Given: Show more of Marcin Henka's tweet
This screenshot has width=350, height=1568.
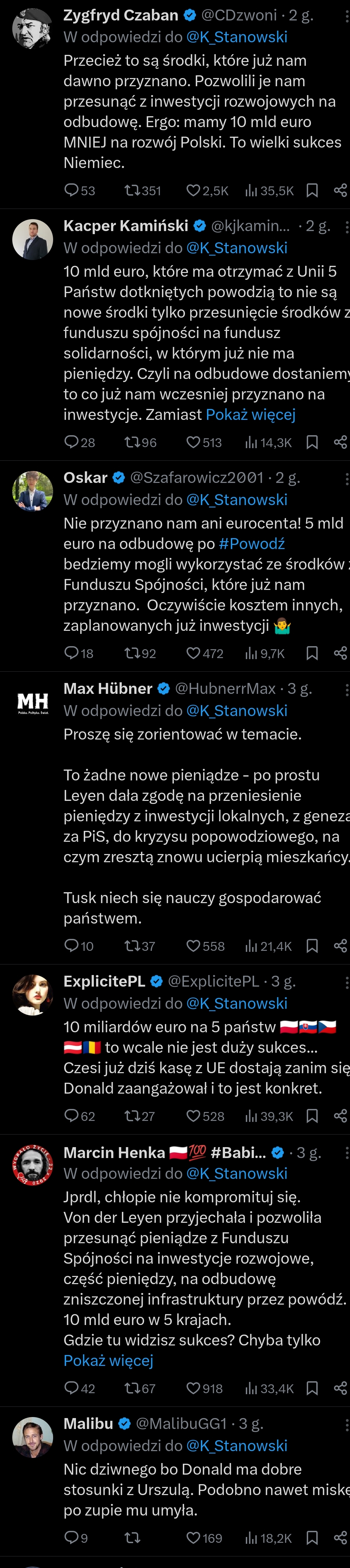Looking at the screenshot, I should pos(108,1360).
